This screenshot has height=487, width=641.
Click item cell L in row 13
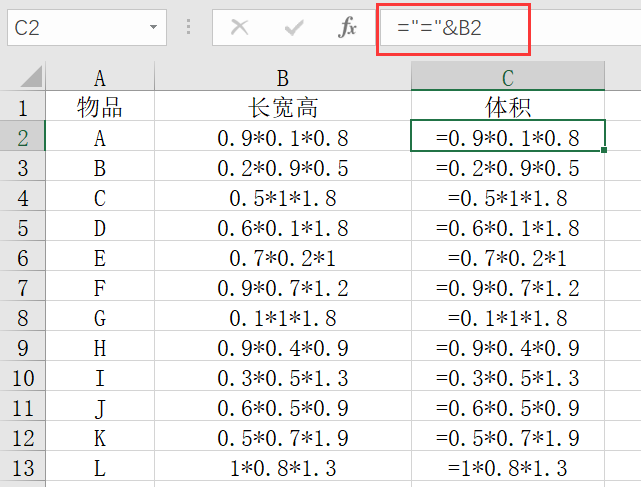(x=100, y=466)
